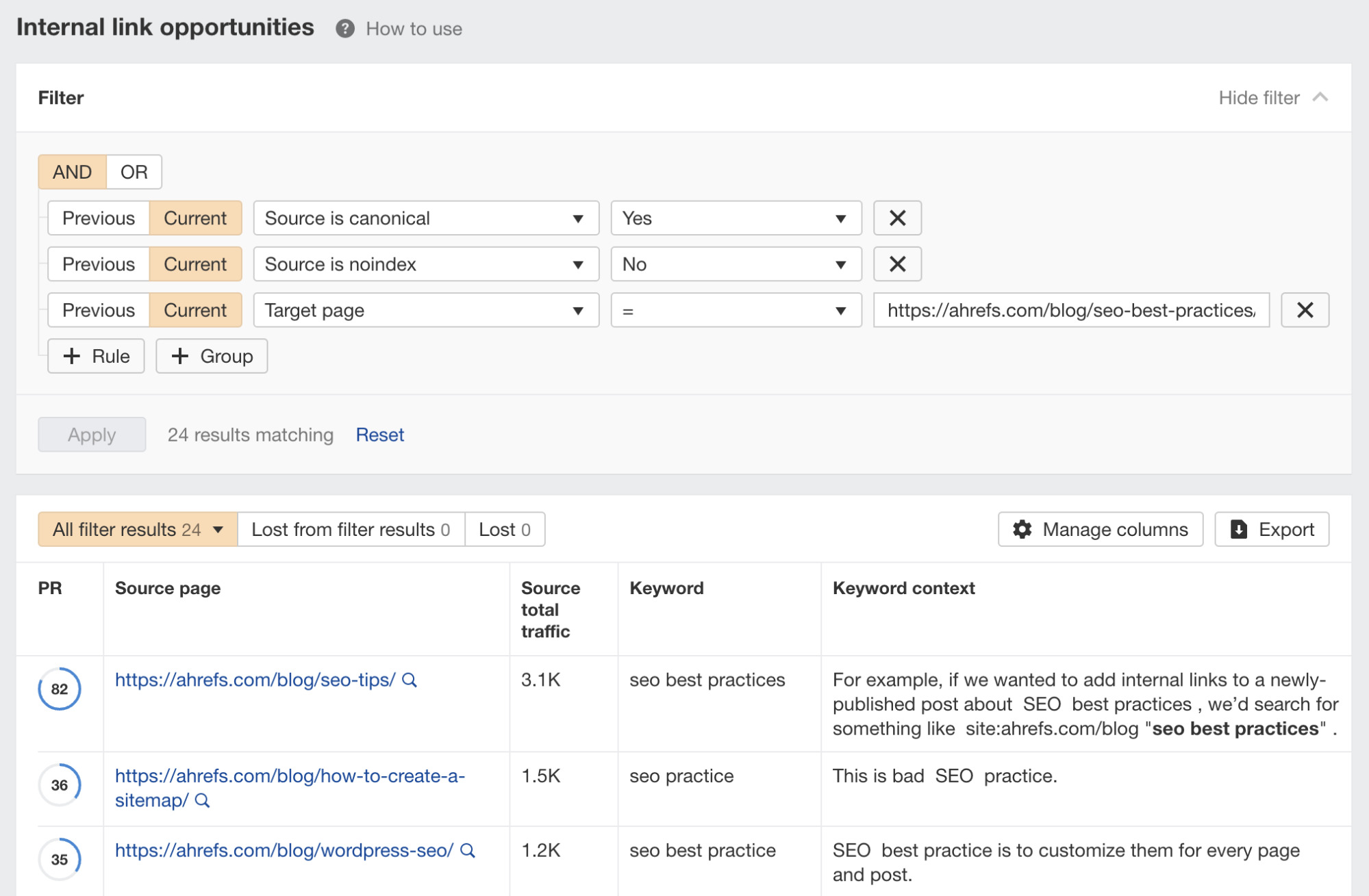
Task: Click the target page URL input field
Action: [1070, 310]
